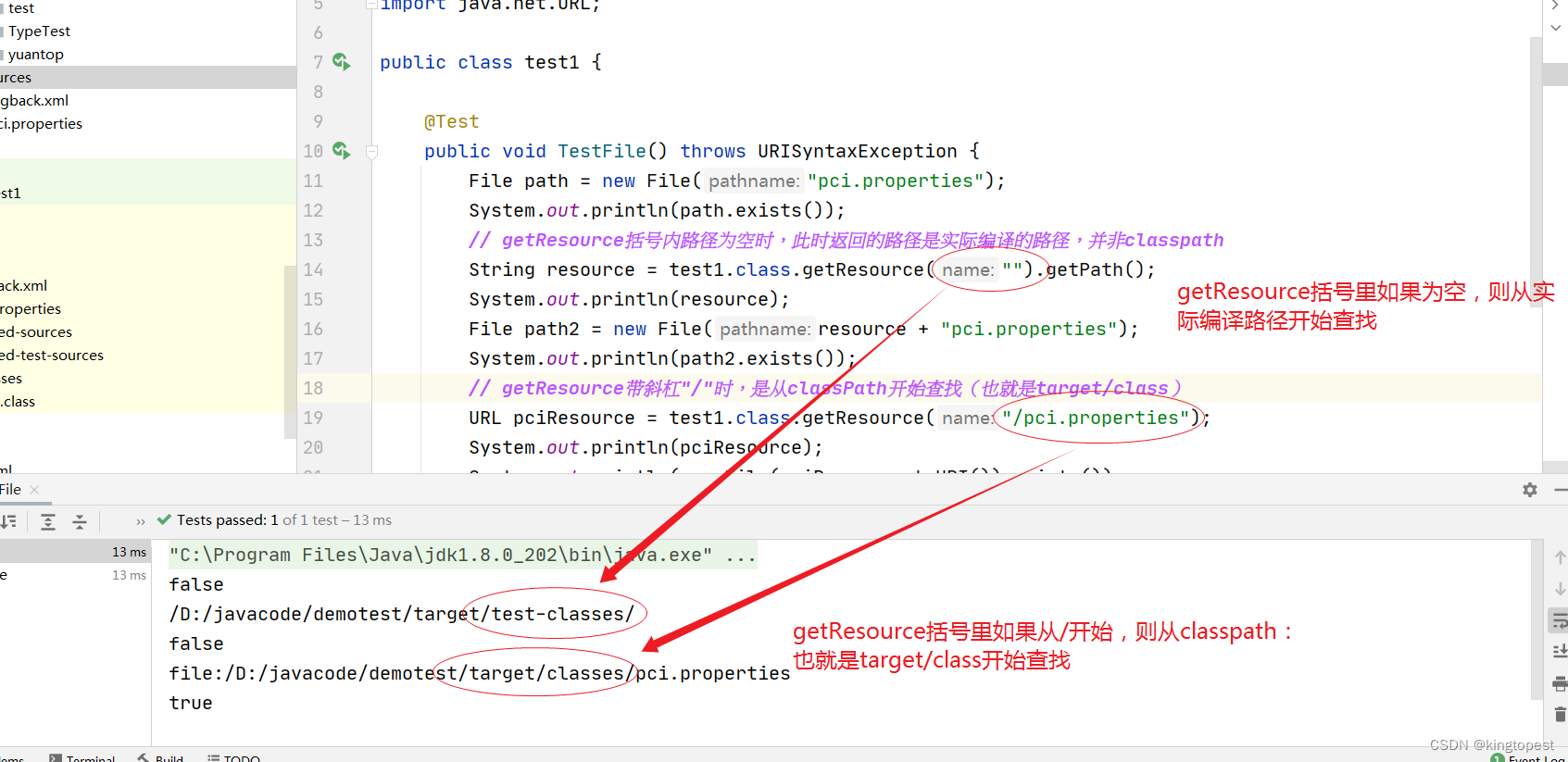The width and height of the screenshot is (1568, 762).
Task: Select test-classes folder in tree
Action: pos(11,378)
